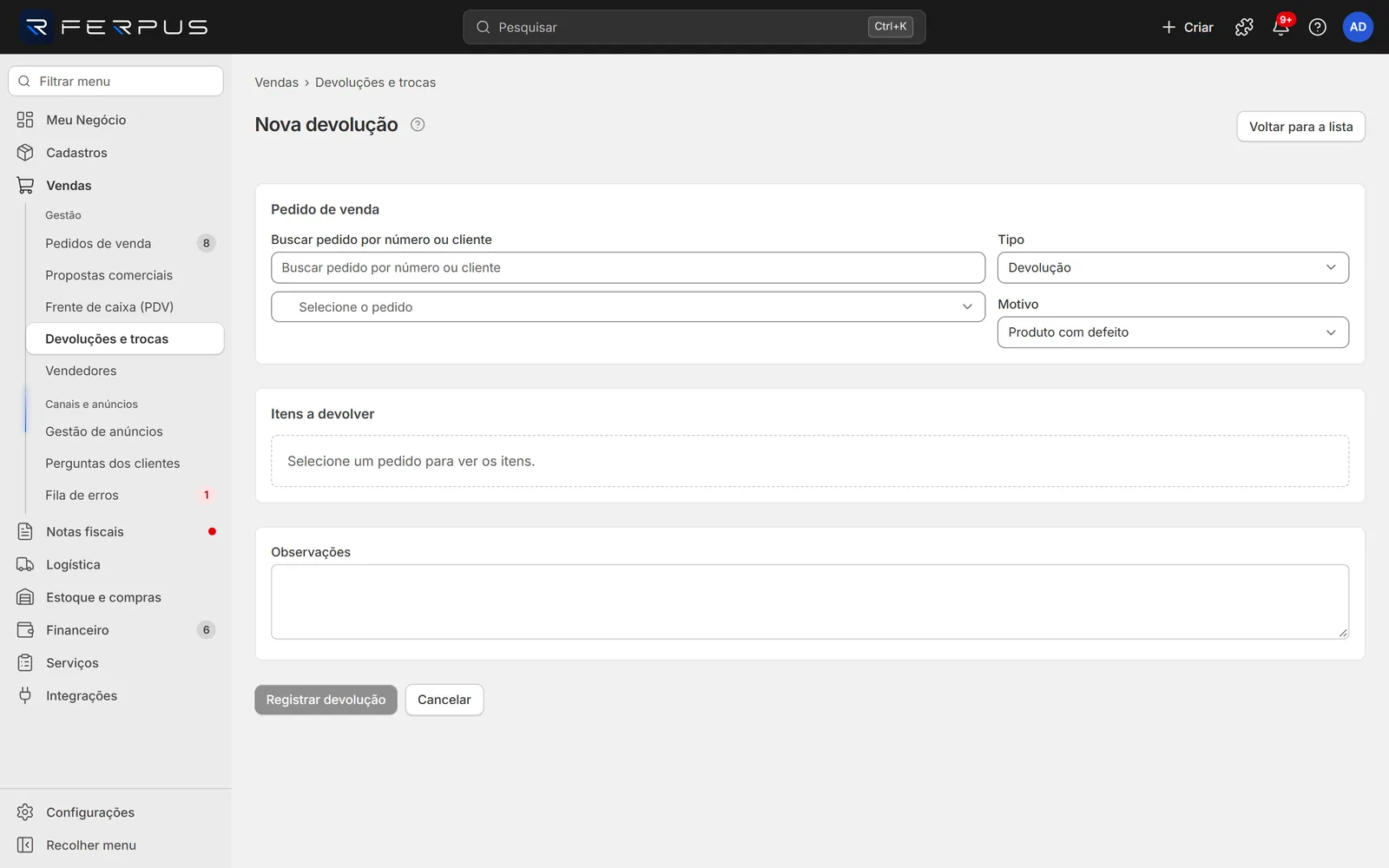1389x868 pixels.
Task: Open Frente de caixa (PDV)
Action: (x=124, y=307)
